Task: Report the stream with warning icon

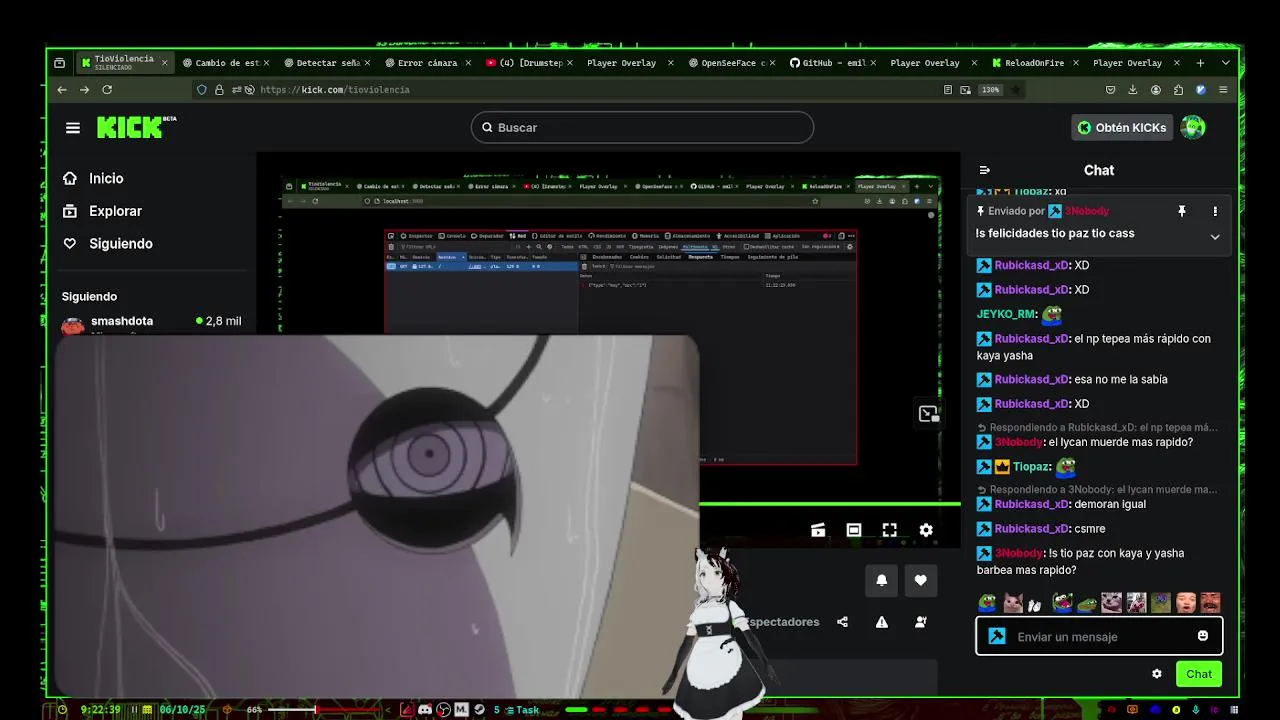Action: [x=882, y=622]
